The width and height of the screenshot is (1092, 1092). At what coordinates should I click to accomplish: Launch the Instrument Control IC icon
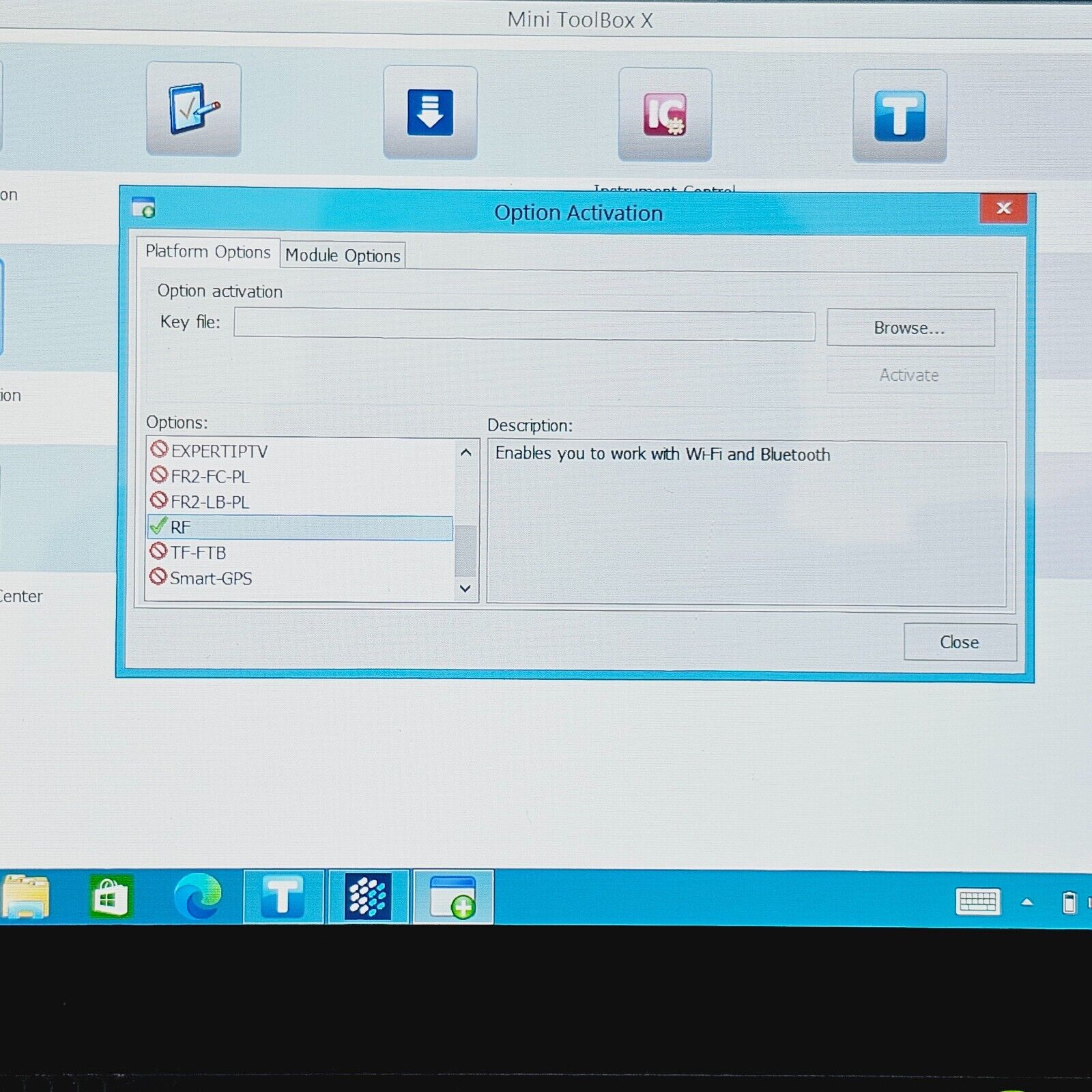665,115
